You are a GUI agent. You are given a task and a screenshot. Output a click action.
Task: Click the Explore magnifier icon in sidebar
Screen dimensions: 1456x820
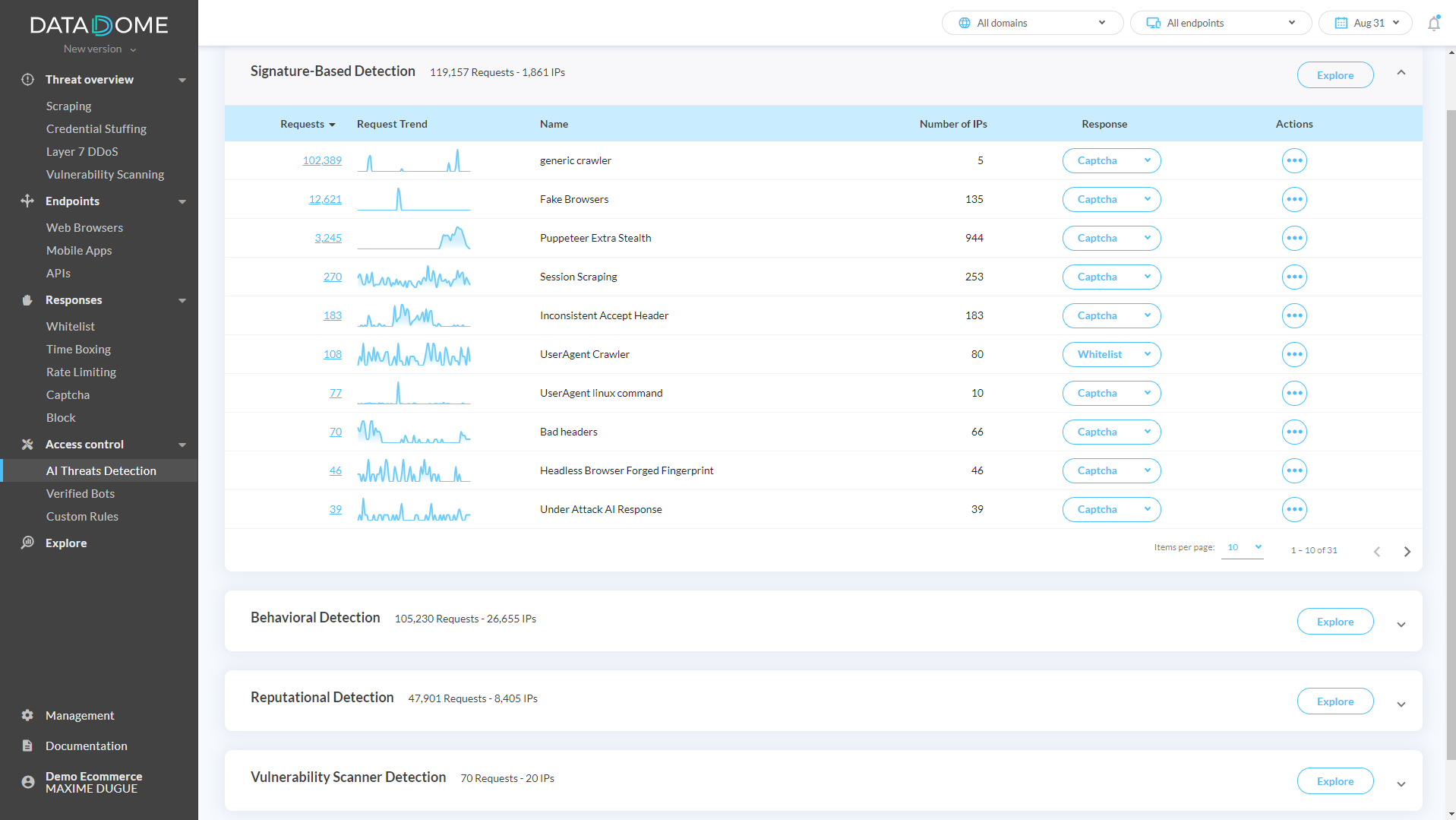27,543
